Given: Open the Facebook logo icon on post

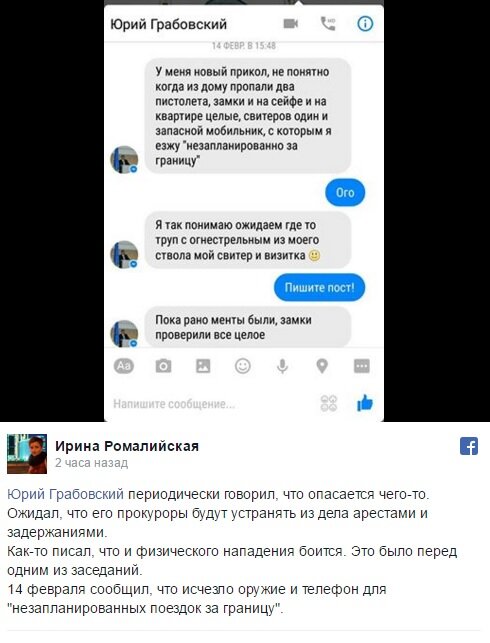Looking at the screenshot, I should 469,446.
